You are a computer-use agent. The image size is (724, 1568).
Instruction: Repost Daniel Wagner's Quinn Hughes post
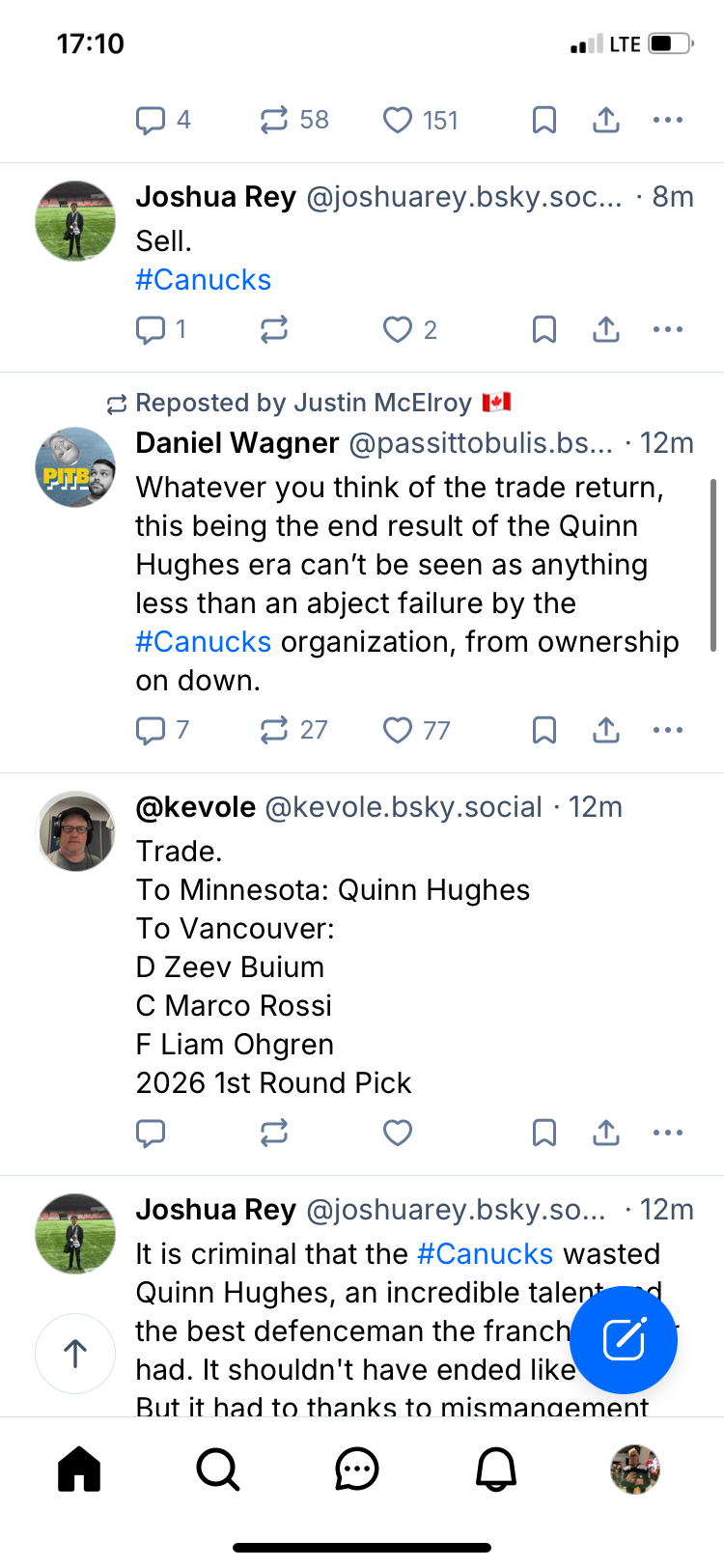pyautogui.click(x=274, y=731)
